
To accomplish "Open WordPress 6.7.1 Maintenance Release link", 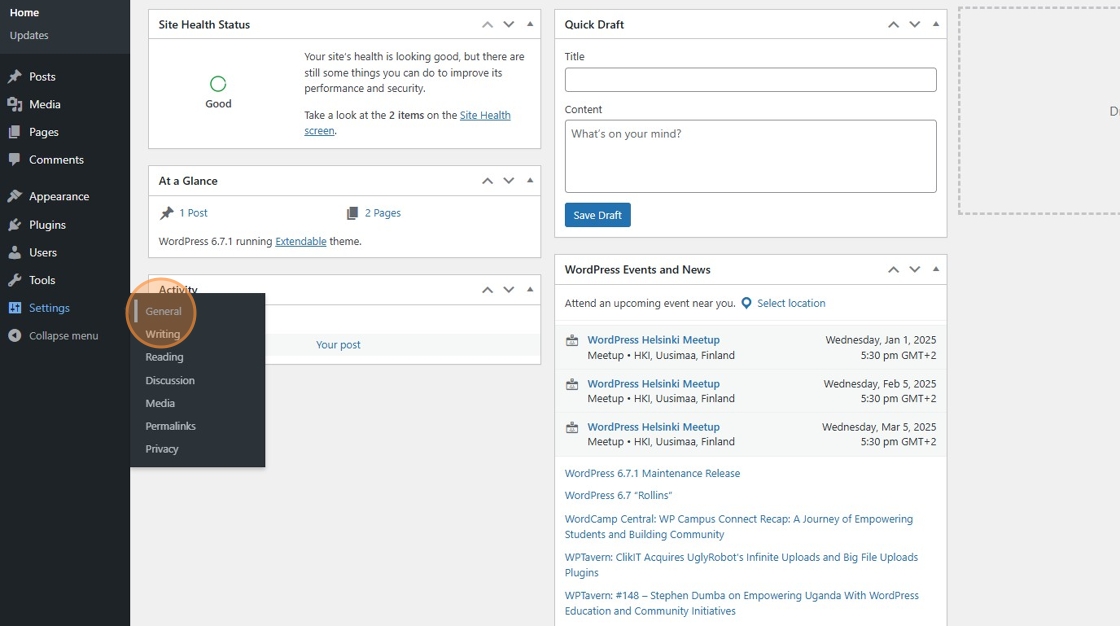I will point(652,473).
